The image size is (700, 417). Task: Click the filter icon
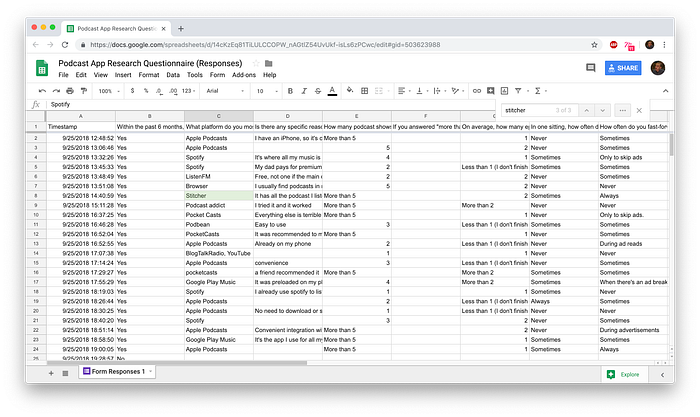coord(518,91)
